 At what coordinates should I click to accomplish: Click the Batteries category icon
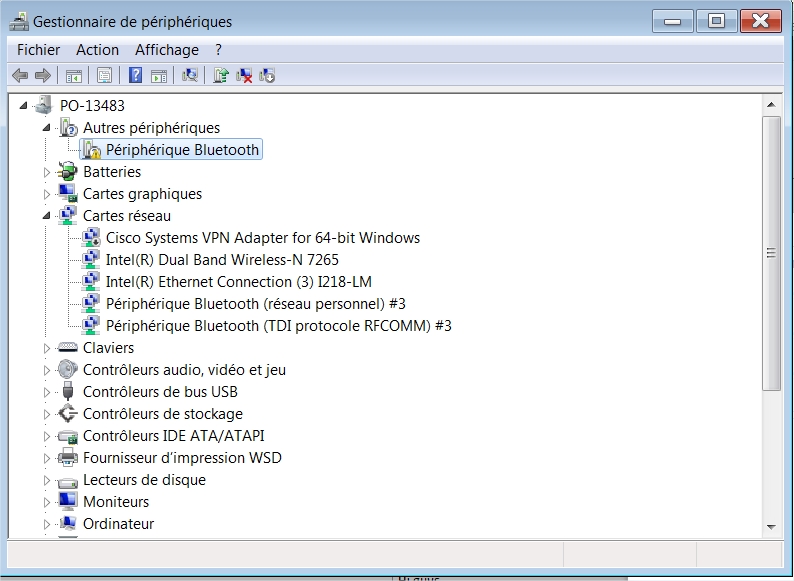(67, 172)
